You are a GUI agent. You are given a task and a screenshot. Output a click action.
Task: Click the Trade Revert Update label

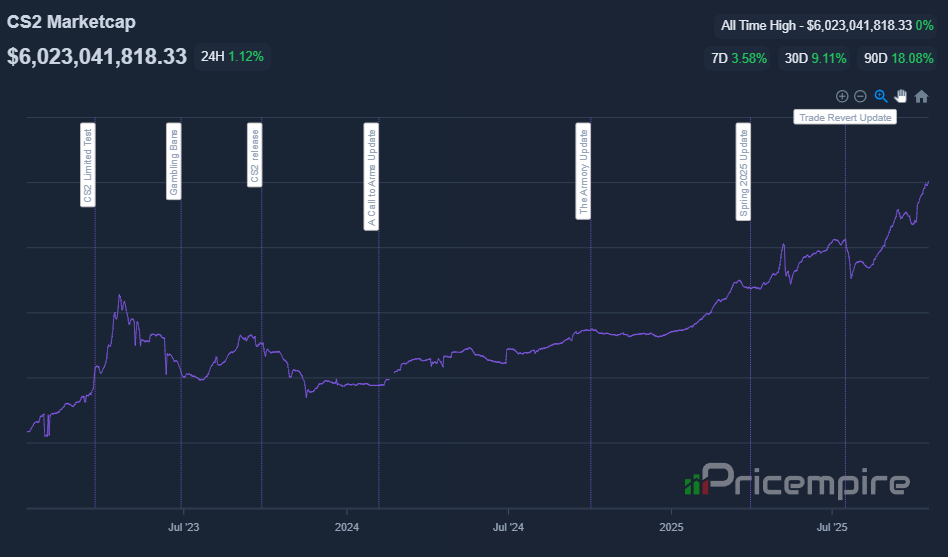click(x=845, y=117)
